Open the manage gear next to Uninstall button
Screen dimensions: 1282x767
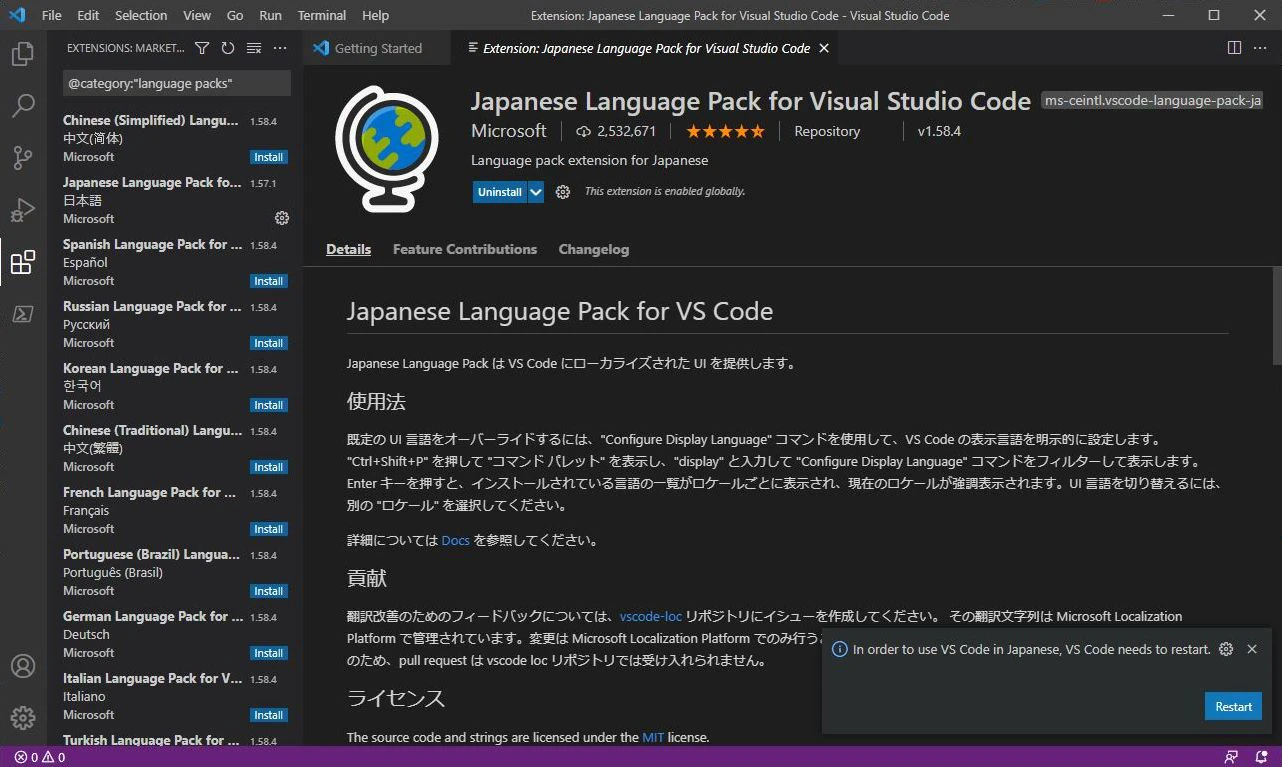[563, 192]
